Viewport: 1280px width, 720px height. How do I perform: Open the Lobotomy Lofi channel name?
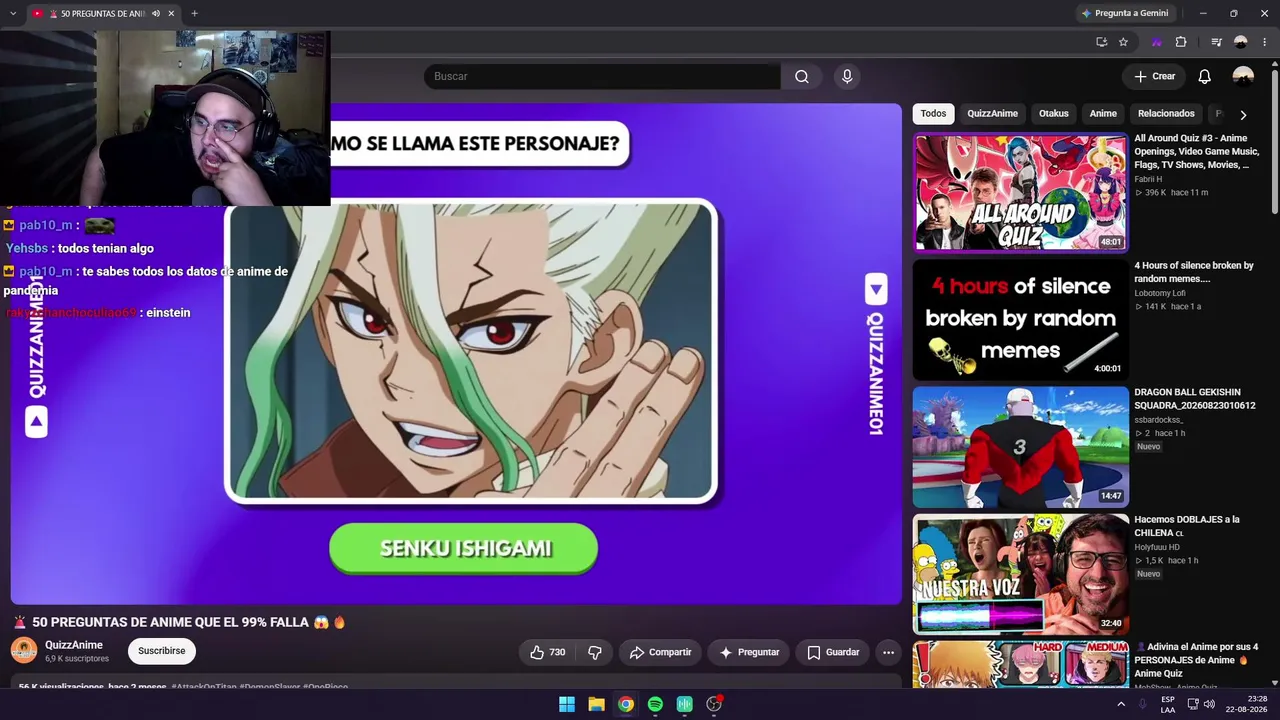1160,293
